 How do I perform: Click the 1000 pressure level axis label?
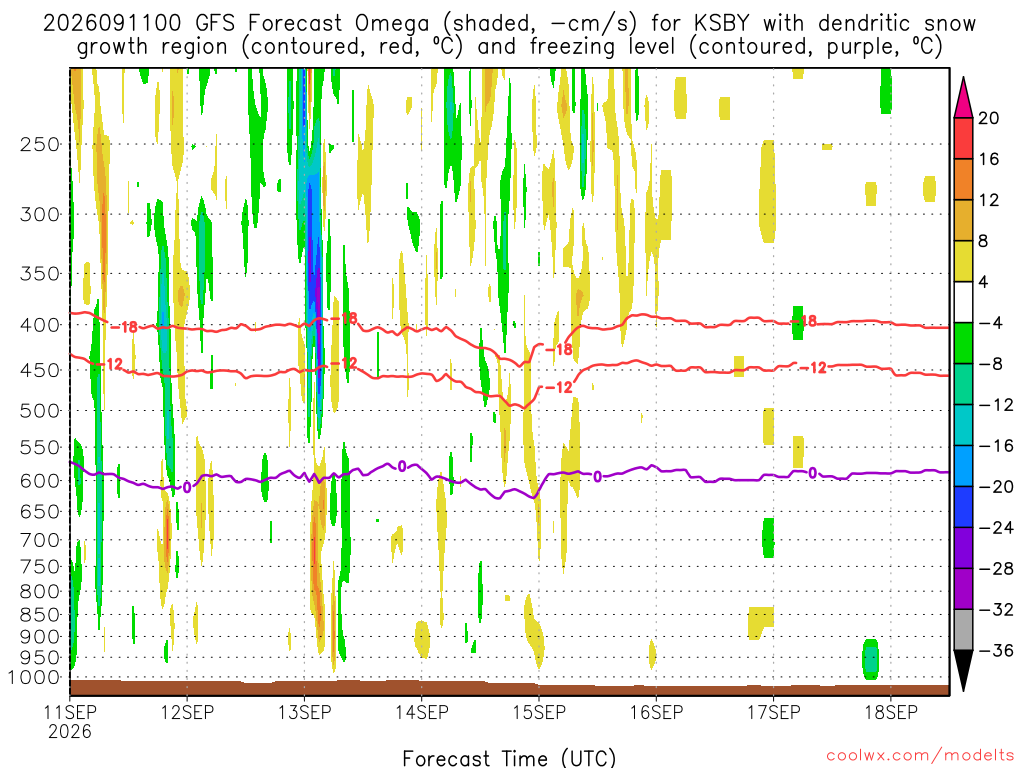coord(34,678)
